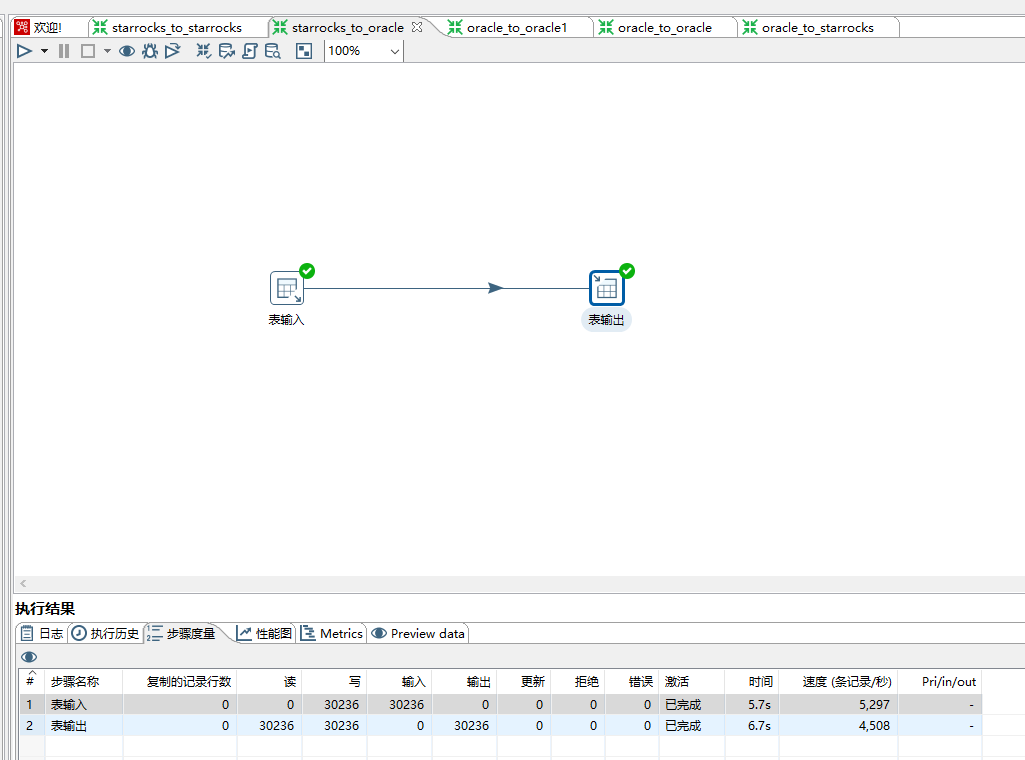Image resolution: width=1025 pixels, height=760 pixels.
Task: Toggle the eye icon in step metrics panel
Action: point(29,657)
